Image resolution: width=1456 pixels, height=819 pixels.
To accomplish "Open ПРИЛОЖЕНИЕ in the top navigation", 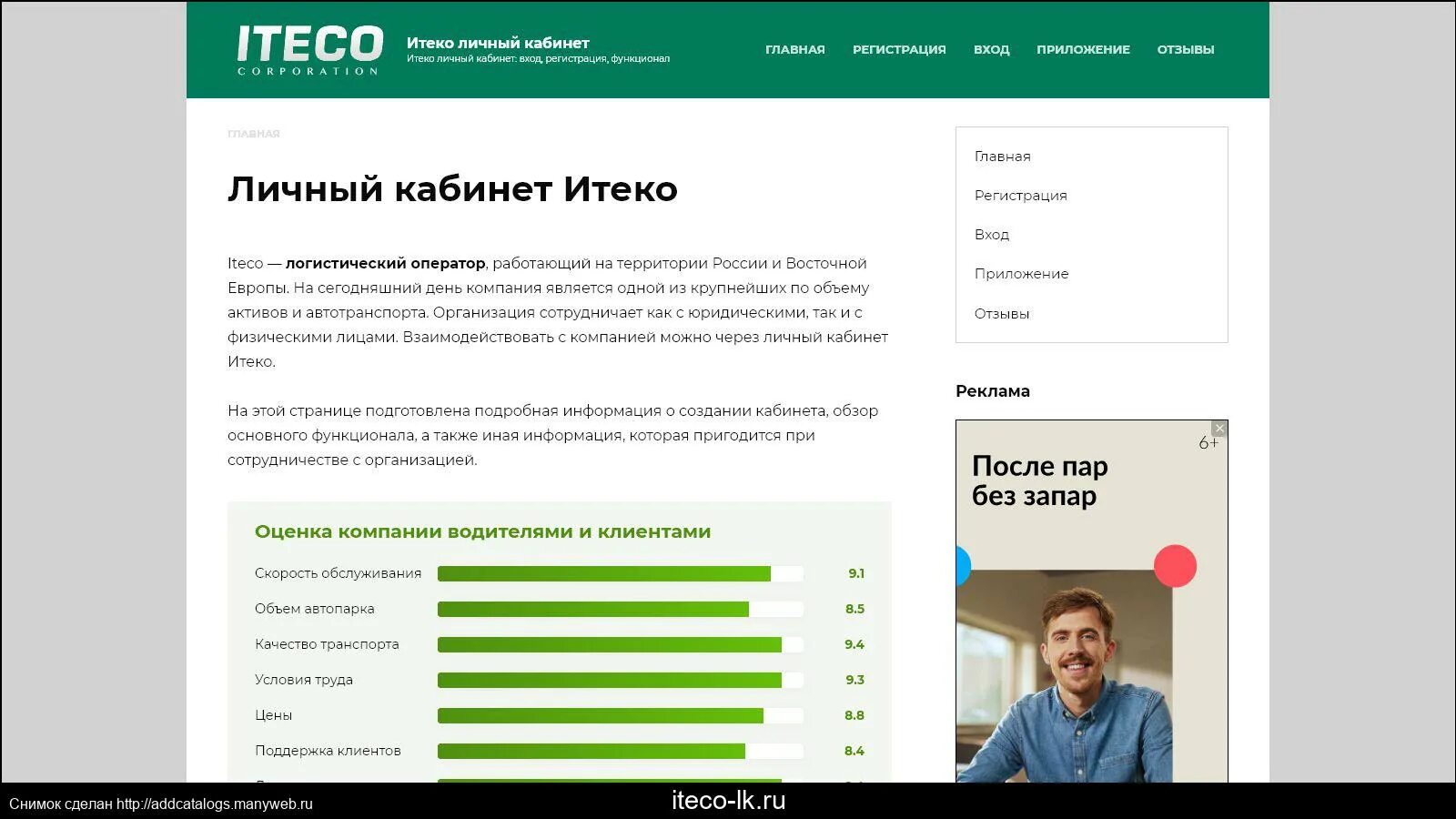I will pyautogui.click(x=1083, y=50).
